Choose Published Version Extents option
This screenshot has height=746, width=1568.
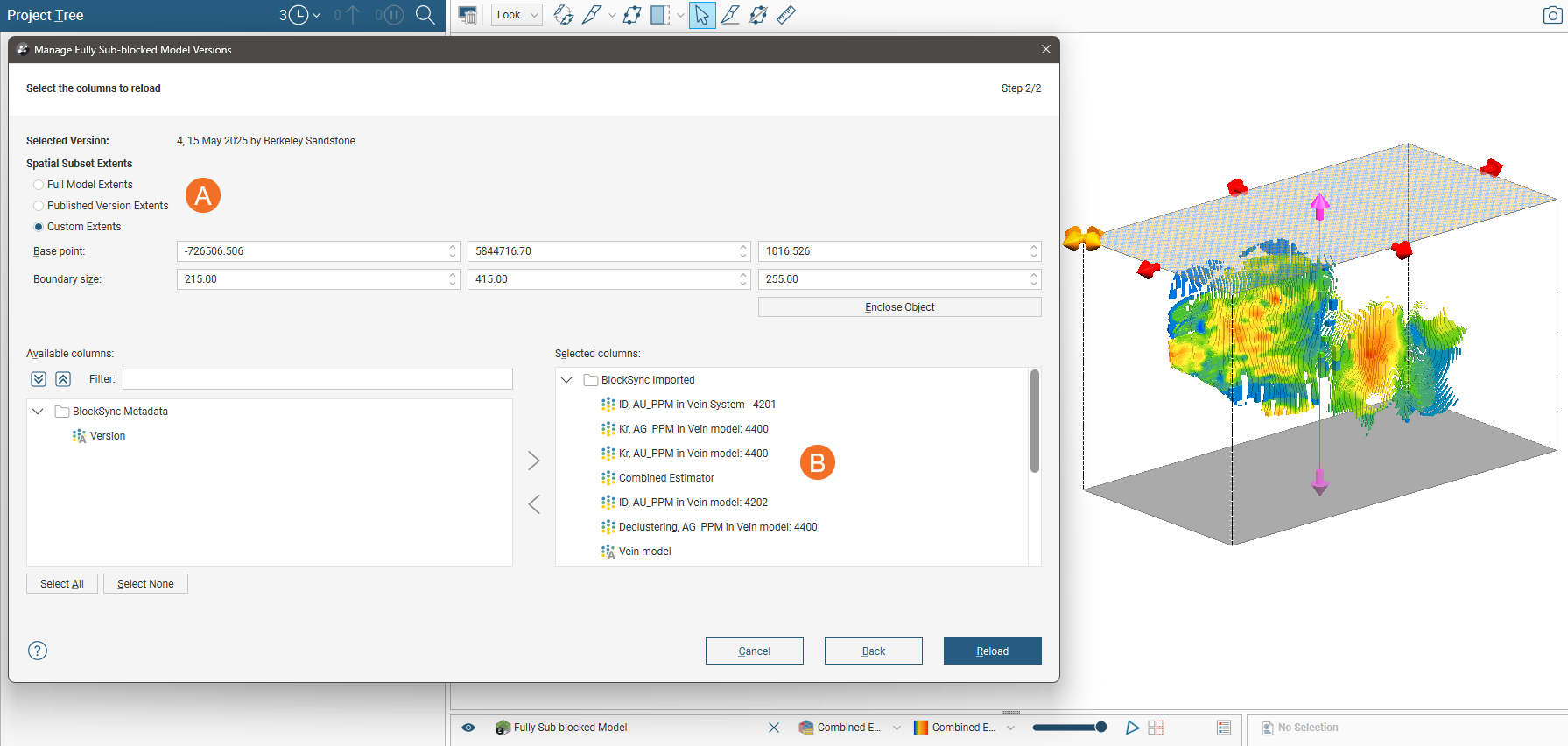point(39,206)
